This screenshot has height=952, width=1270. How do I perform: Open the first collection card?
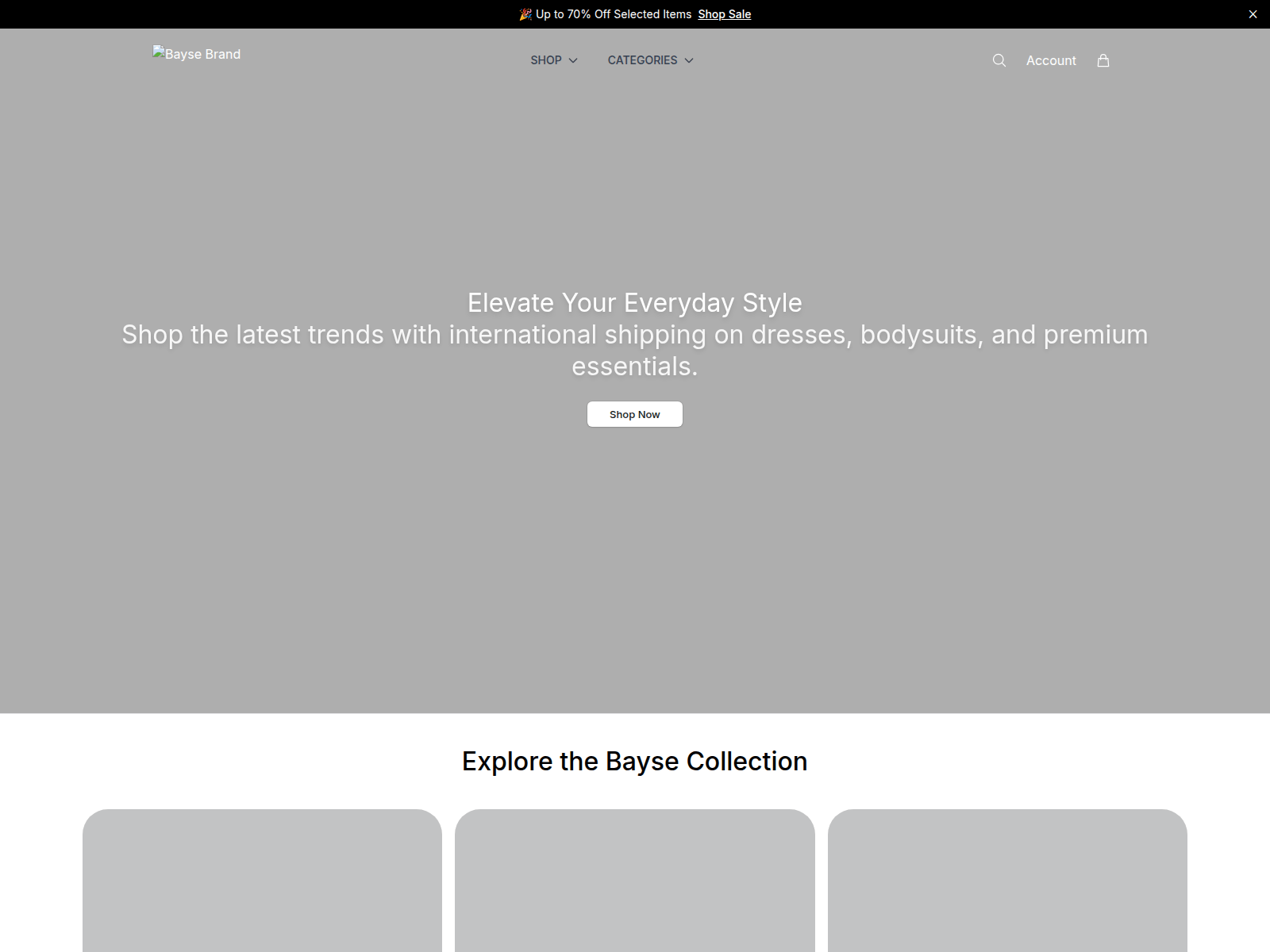pos(262,881)
